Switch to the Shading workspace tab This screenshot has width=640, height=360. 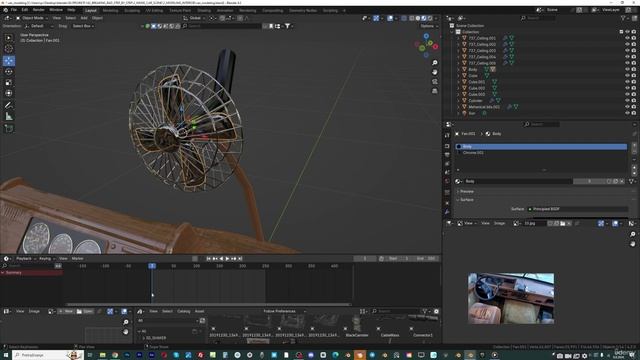click(x=204, y=11)
